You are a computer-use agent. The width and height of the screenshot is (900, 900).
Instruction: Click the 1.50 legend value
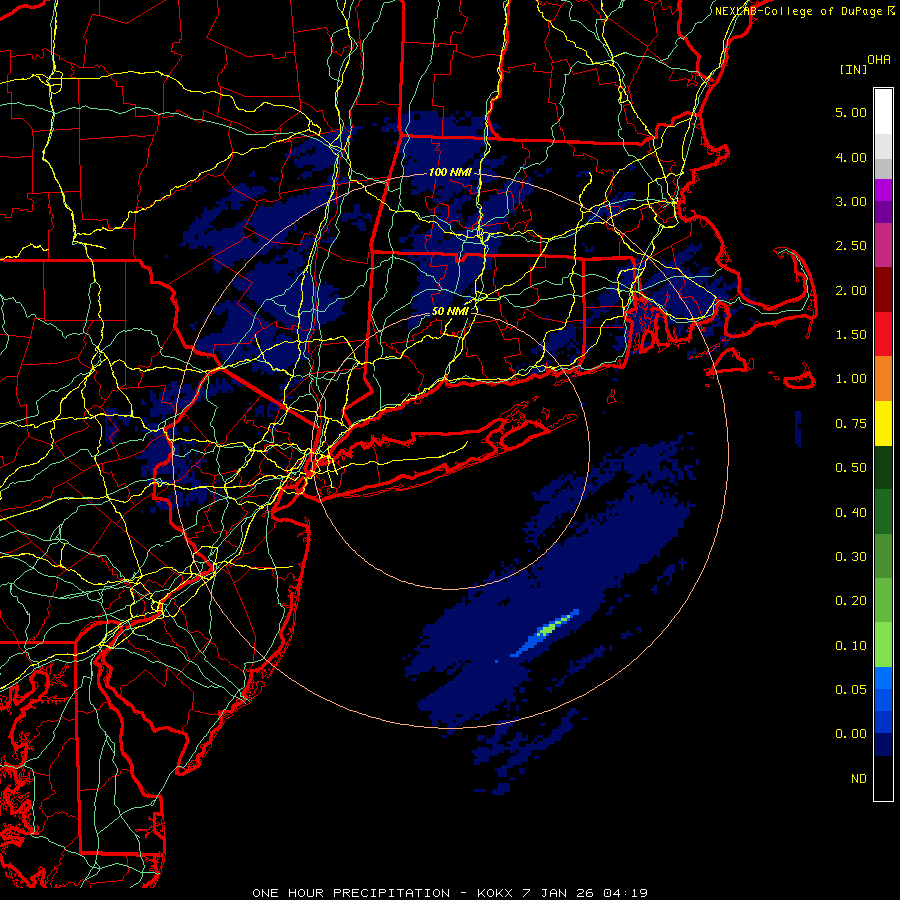[851, 335]
